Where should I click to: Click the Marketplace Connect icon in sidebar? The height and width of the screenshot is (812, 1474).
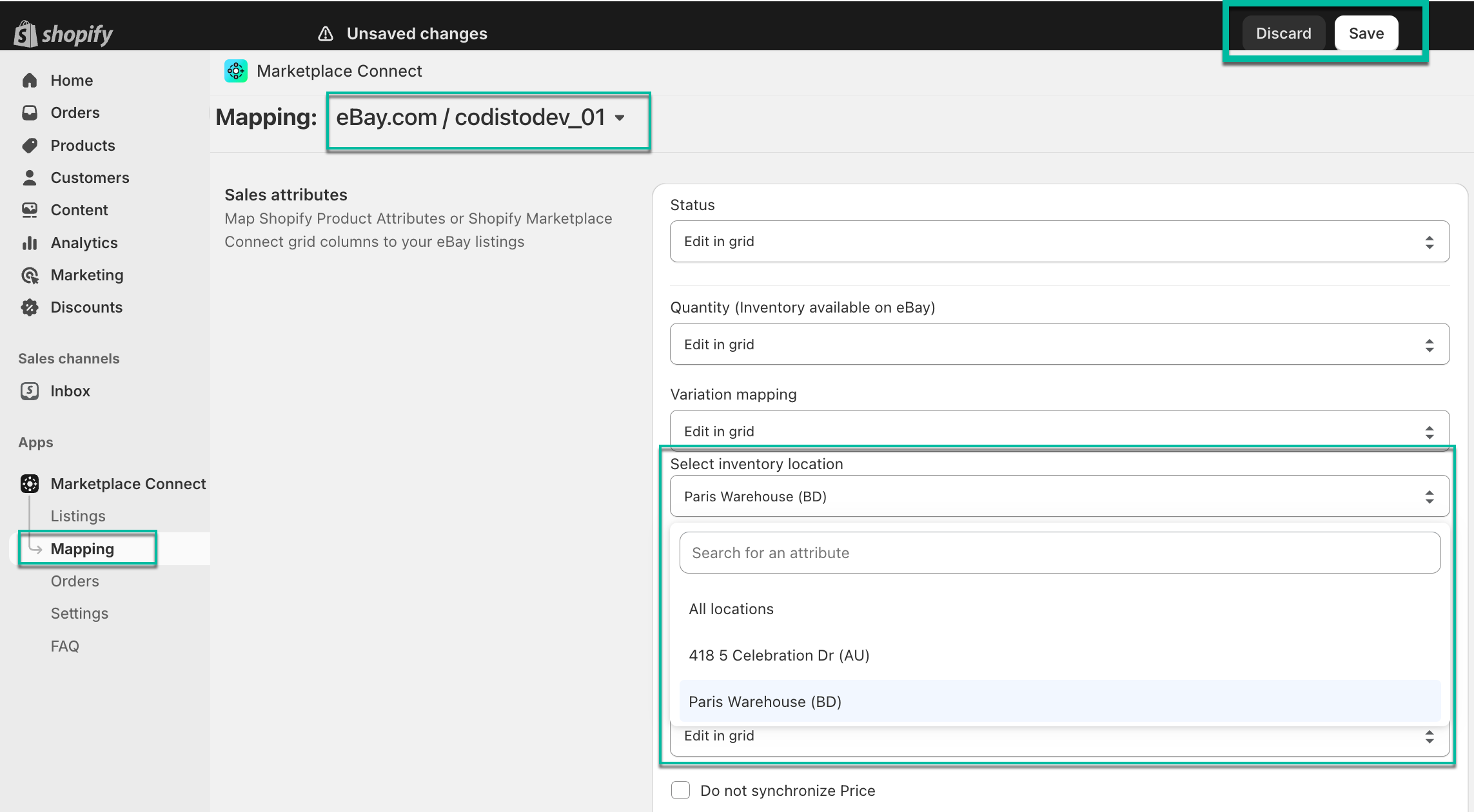(30, 484)
